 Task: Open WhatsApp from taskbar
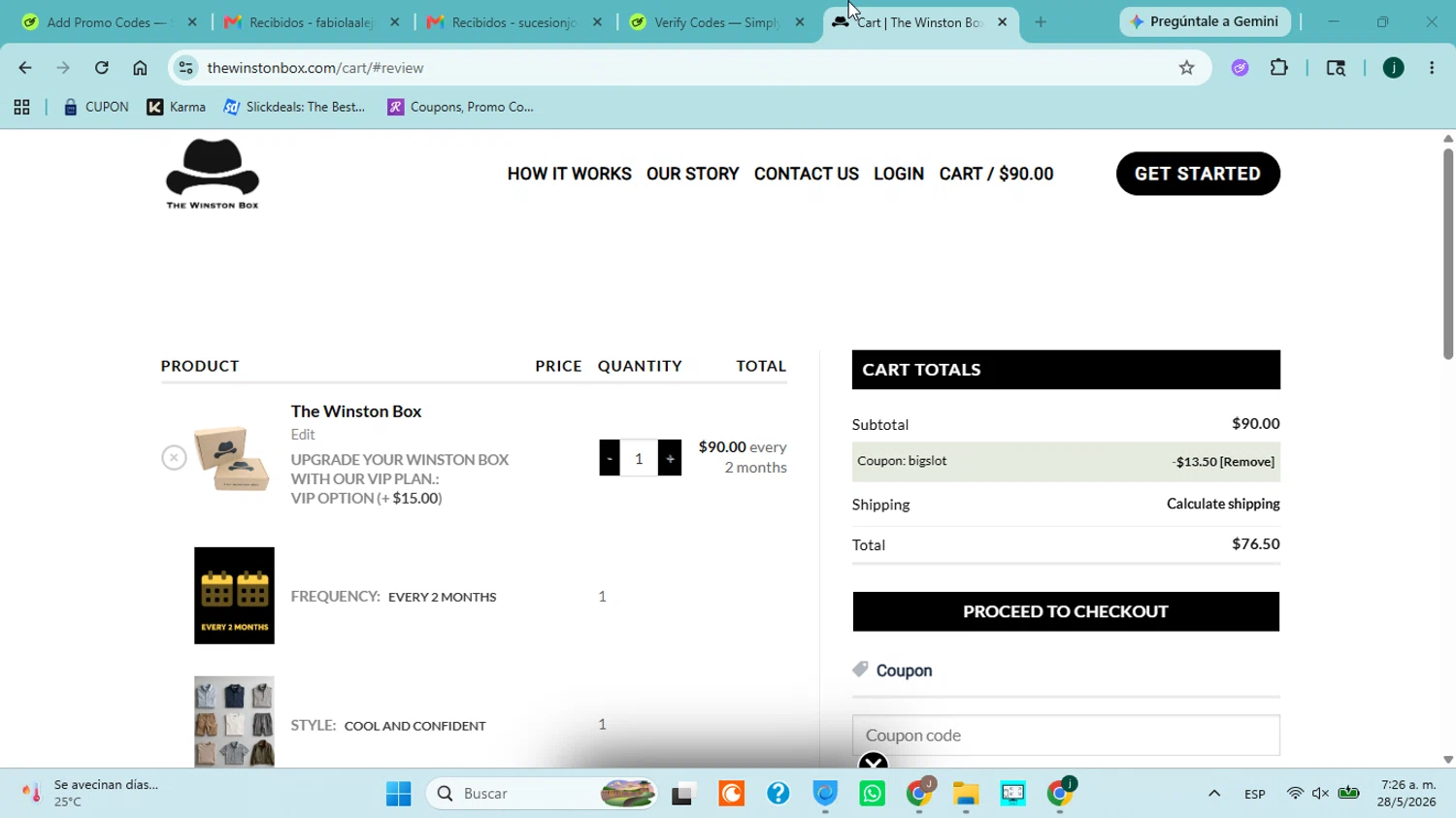click(873, 794)
